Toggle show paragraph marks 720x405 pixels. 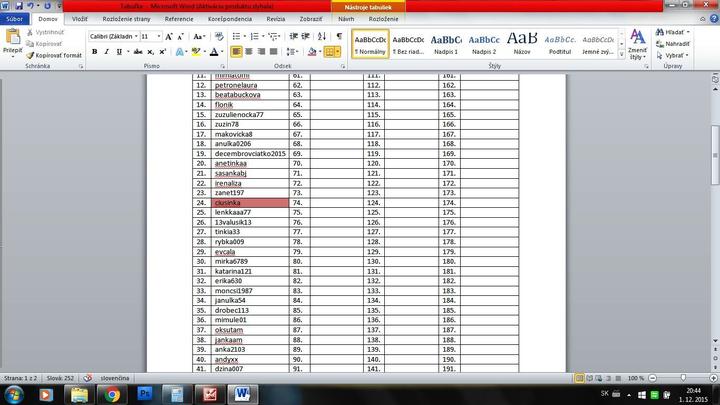point(339,36)
